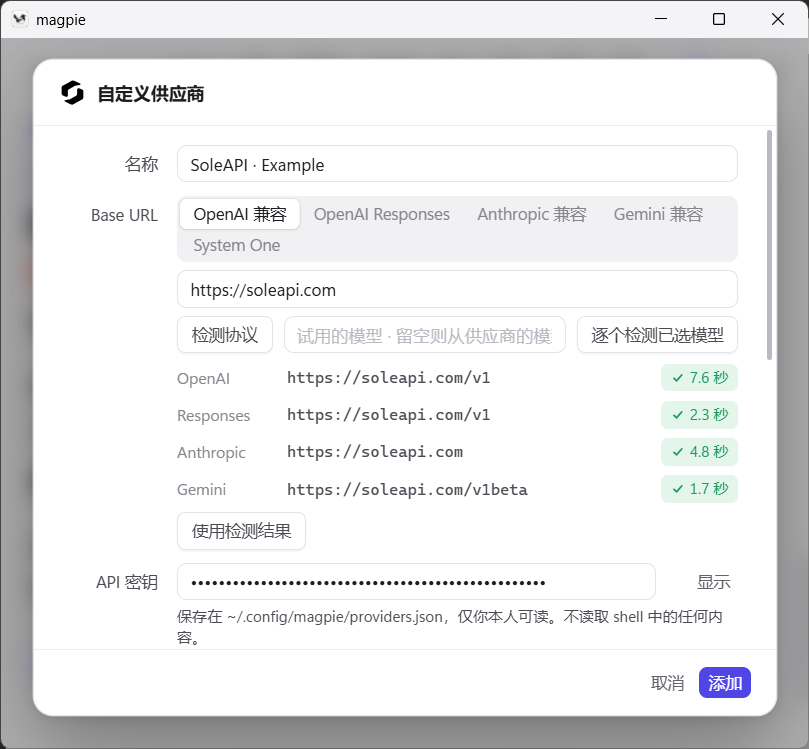
Task: Click the dialog's vertical scrollbar
Action: coord(769,245)
